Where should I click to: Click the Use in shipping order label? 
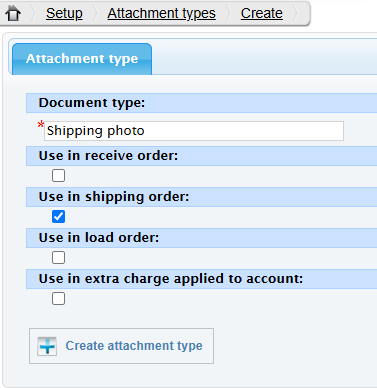tap(114, 197)
